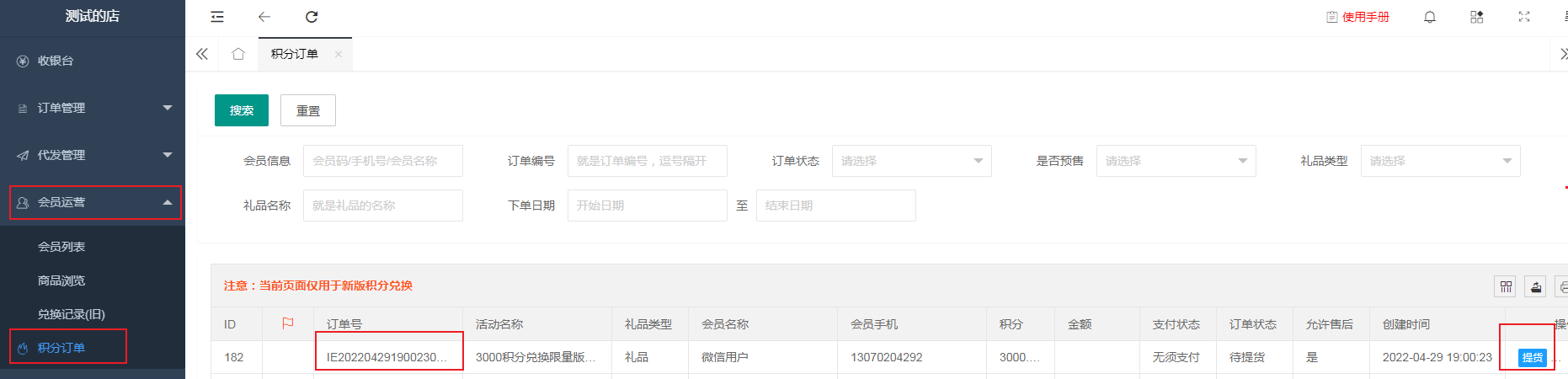Image resolution: width=1568 pixels, height=379 pixels.
Task: Refresh the page with the reload icon
Action: pos(312,17)
